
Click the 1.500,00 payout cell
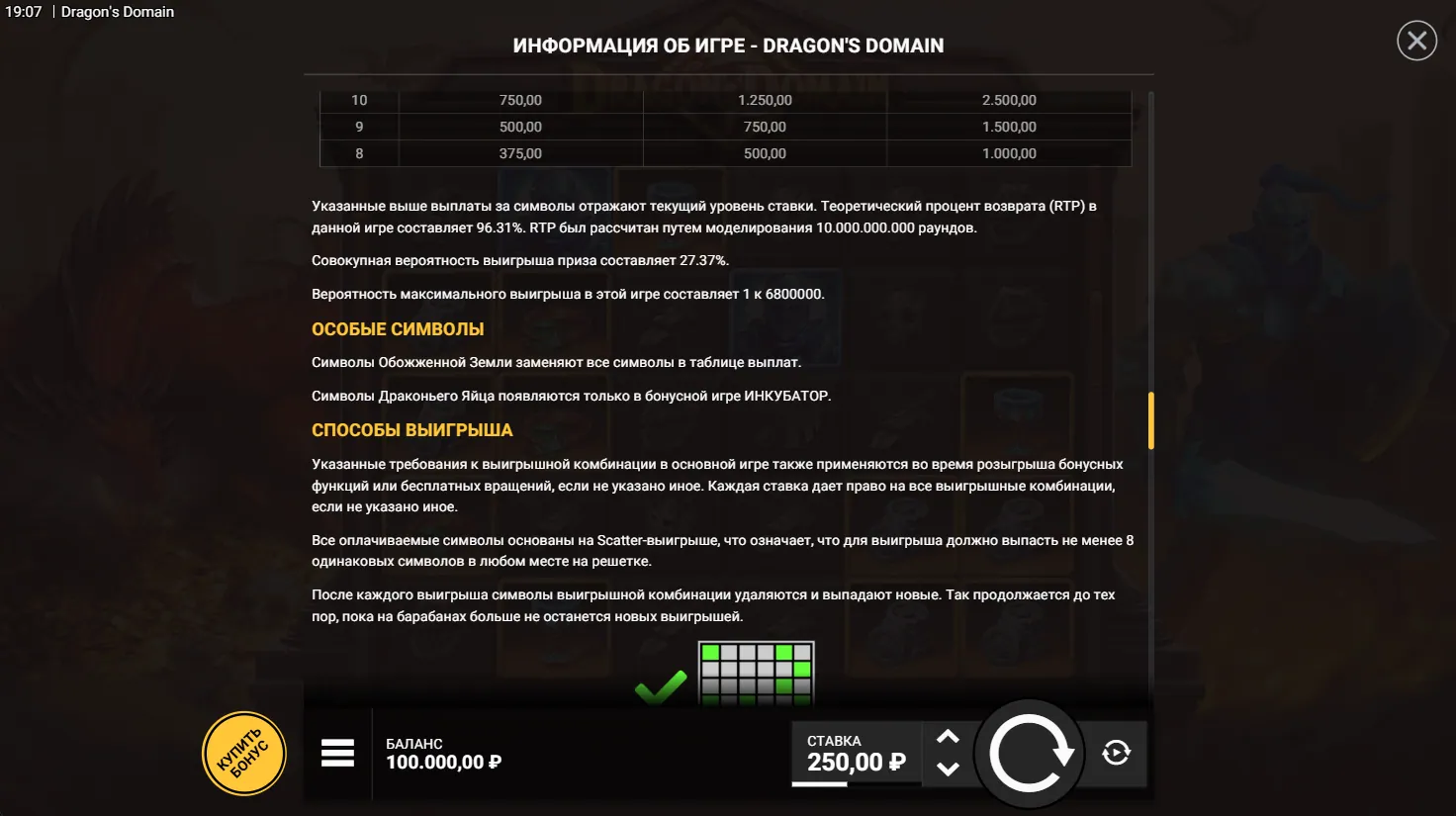[x=1009, y=127]
